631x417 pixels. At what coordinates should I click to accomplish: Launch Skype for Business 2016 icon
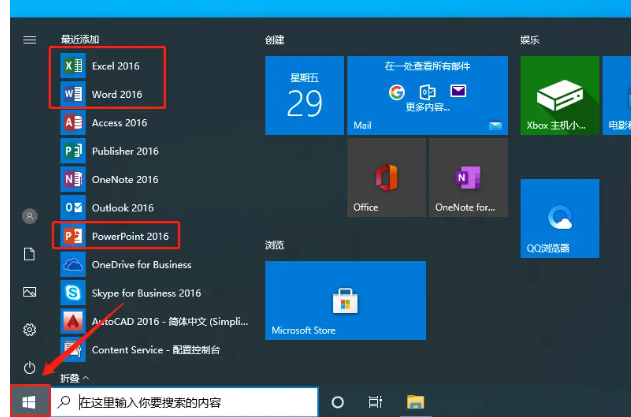click(73, 293)
